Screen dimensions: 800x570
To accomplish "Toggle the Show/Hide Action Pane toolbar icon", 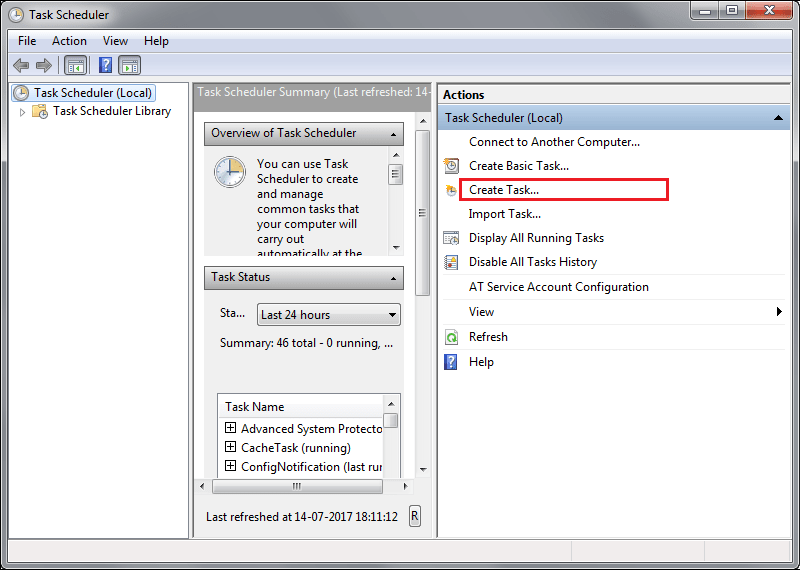I will pos(130,65).
